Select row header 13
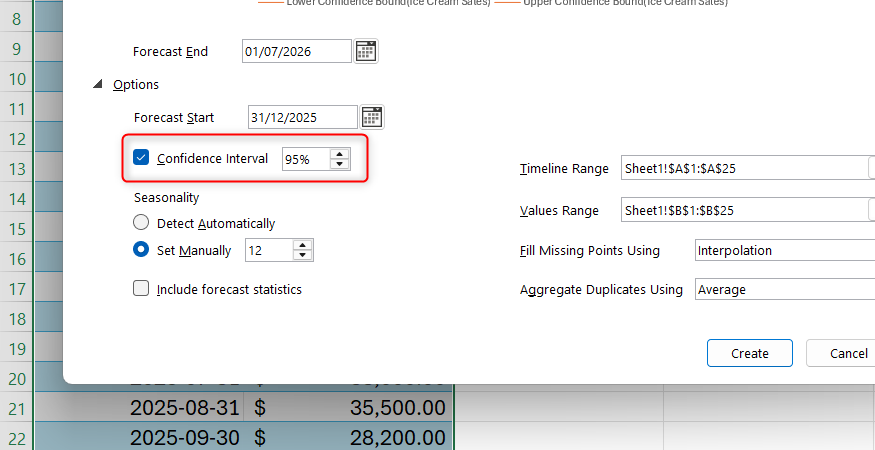Screen dimensions: 875x450 [16, 169]
